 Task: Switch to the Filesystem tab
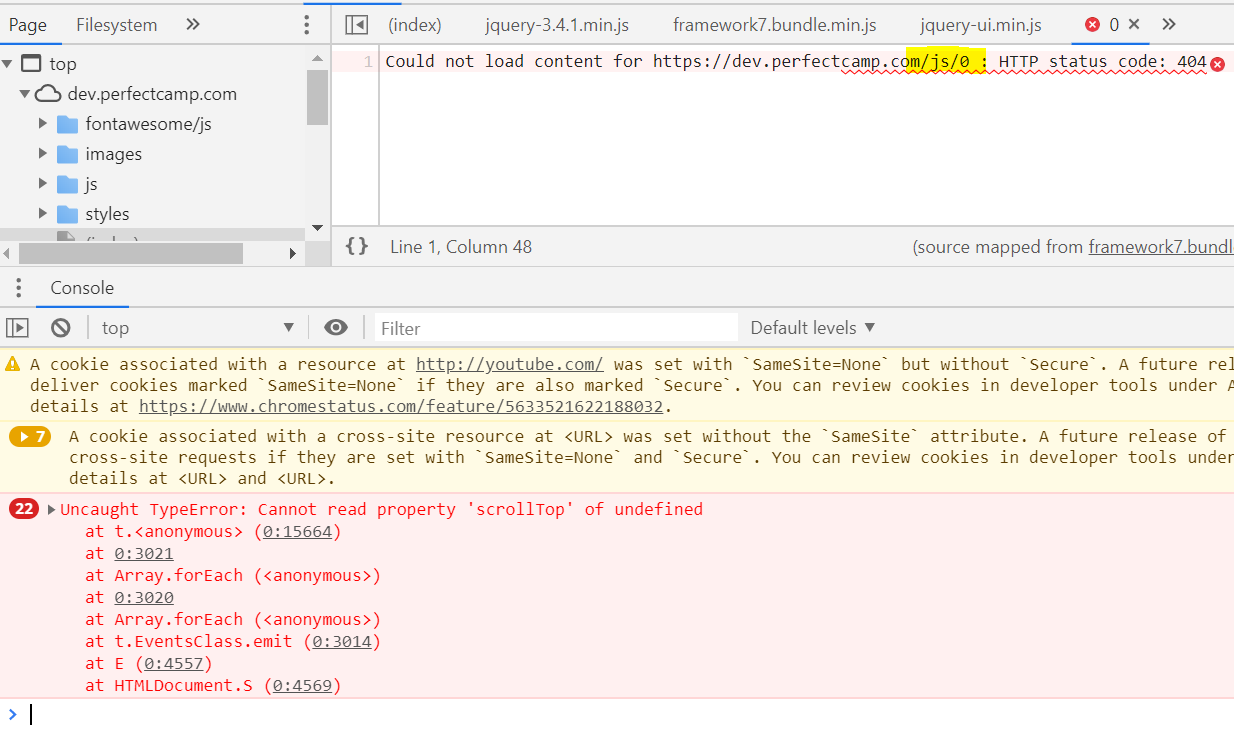(117, 25)
